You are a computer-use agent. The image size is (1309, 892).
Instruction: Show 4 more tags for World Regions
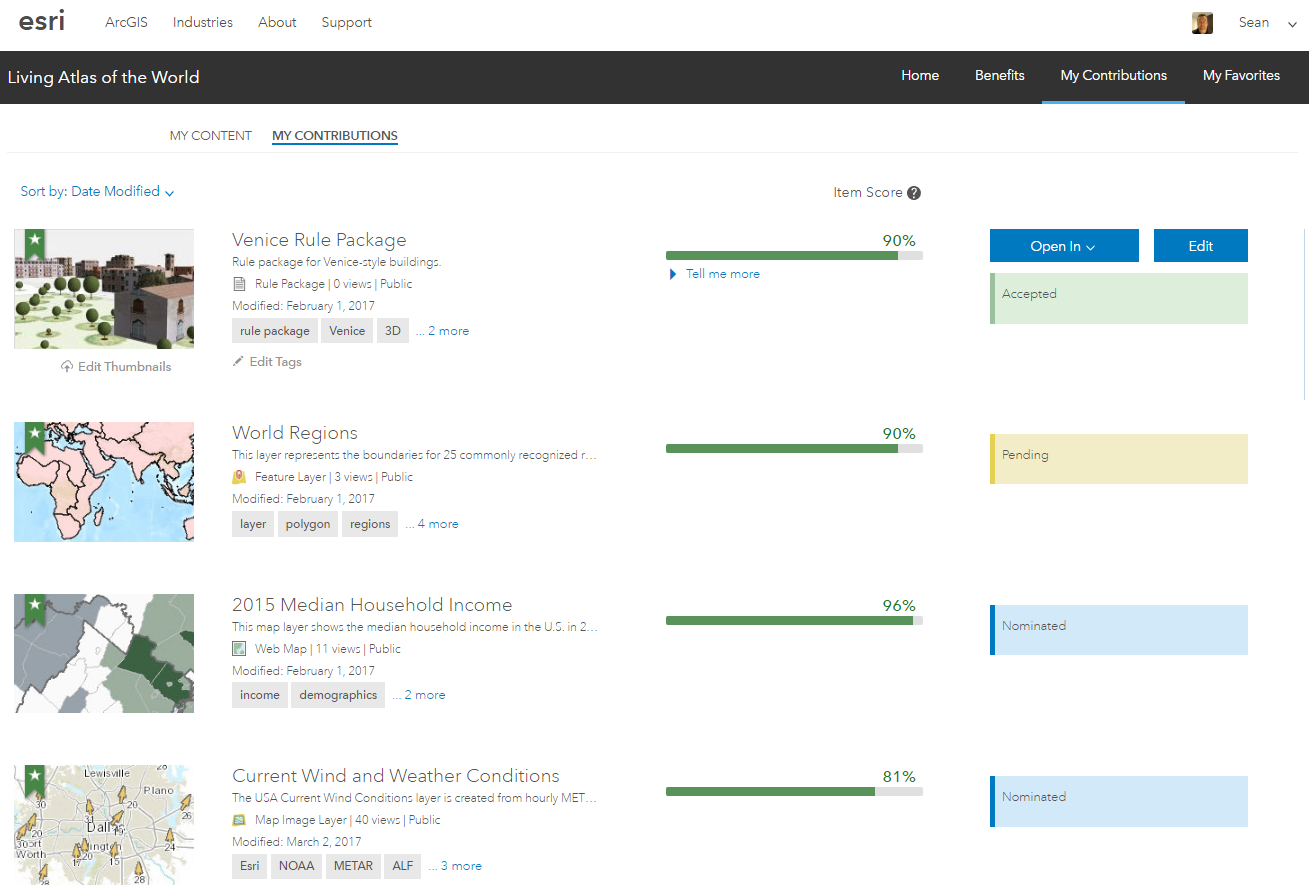click(x=438, y=524)
